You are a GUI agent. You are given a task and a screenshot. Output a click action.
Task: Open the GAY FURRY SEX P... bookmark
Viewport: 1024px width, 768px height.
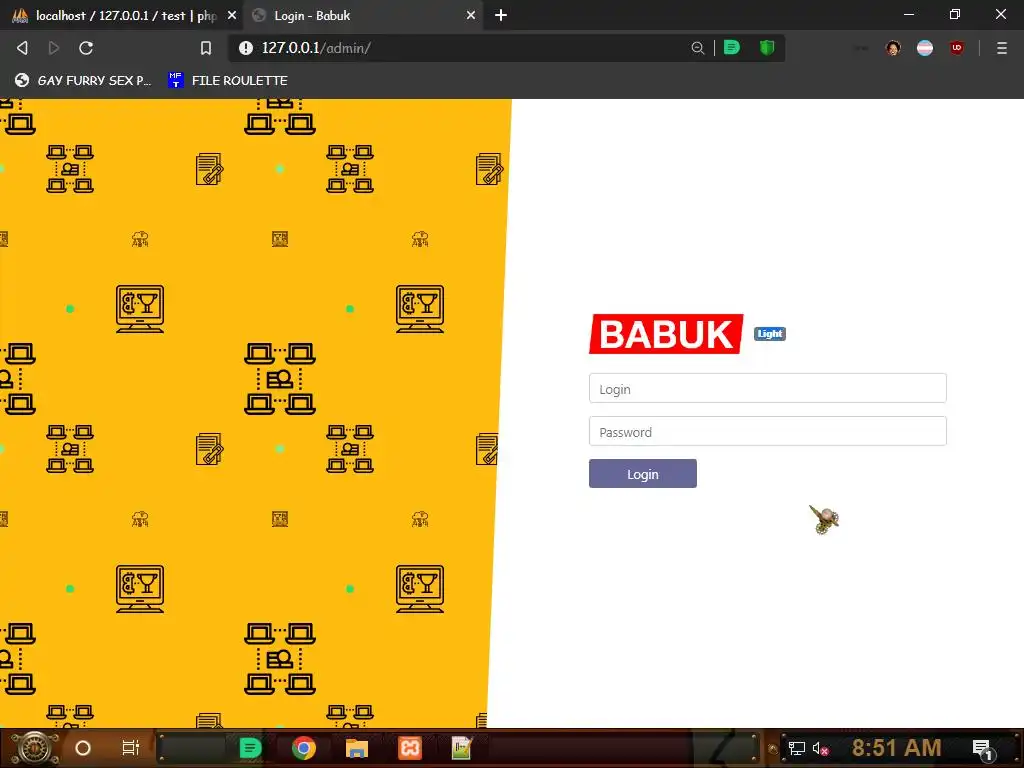(83, 80)
